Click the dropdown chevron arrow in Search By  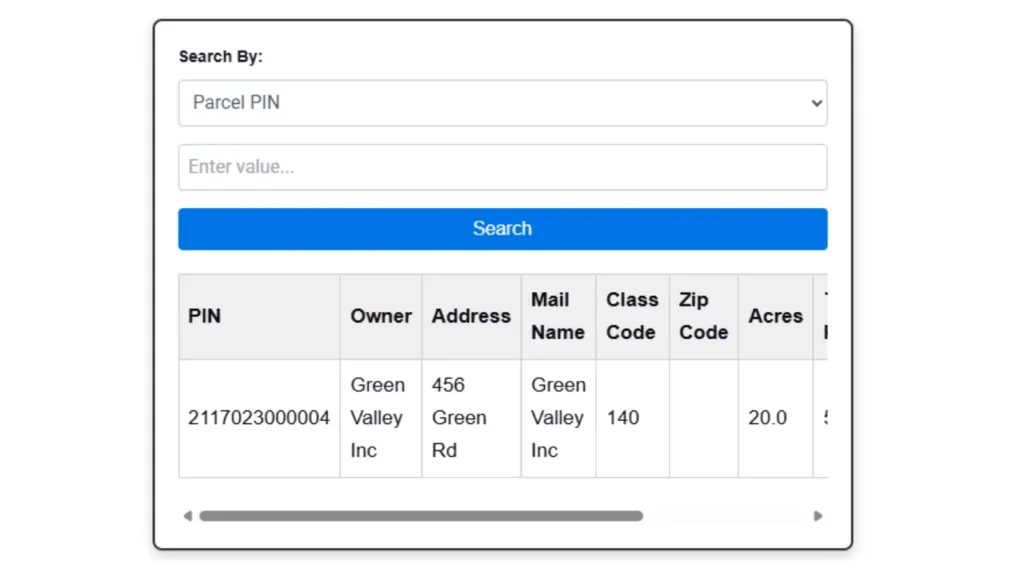click(816, 103)
